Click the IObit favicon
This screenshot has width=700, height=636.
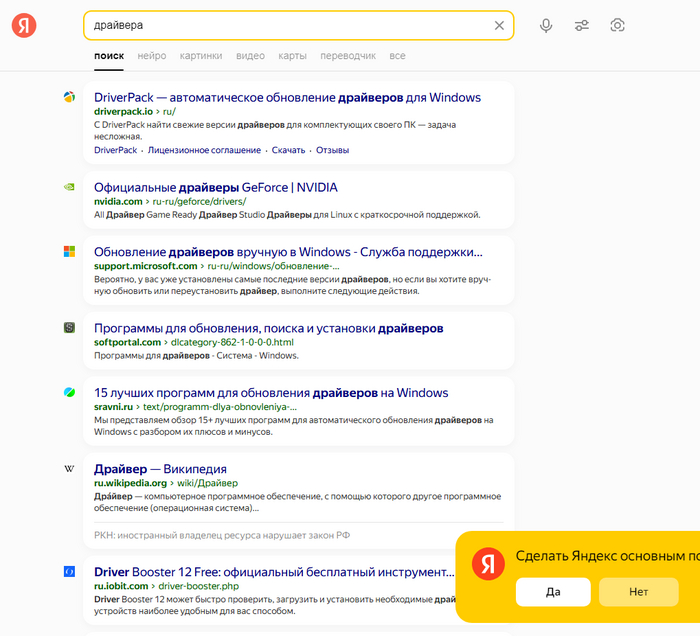[x=69, y=571]
